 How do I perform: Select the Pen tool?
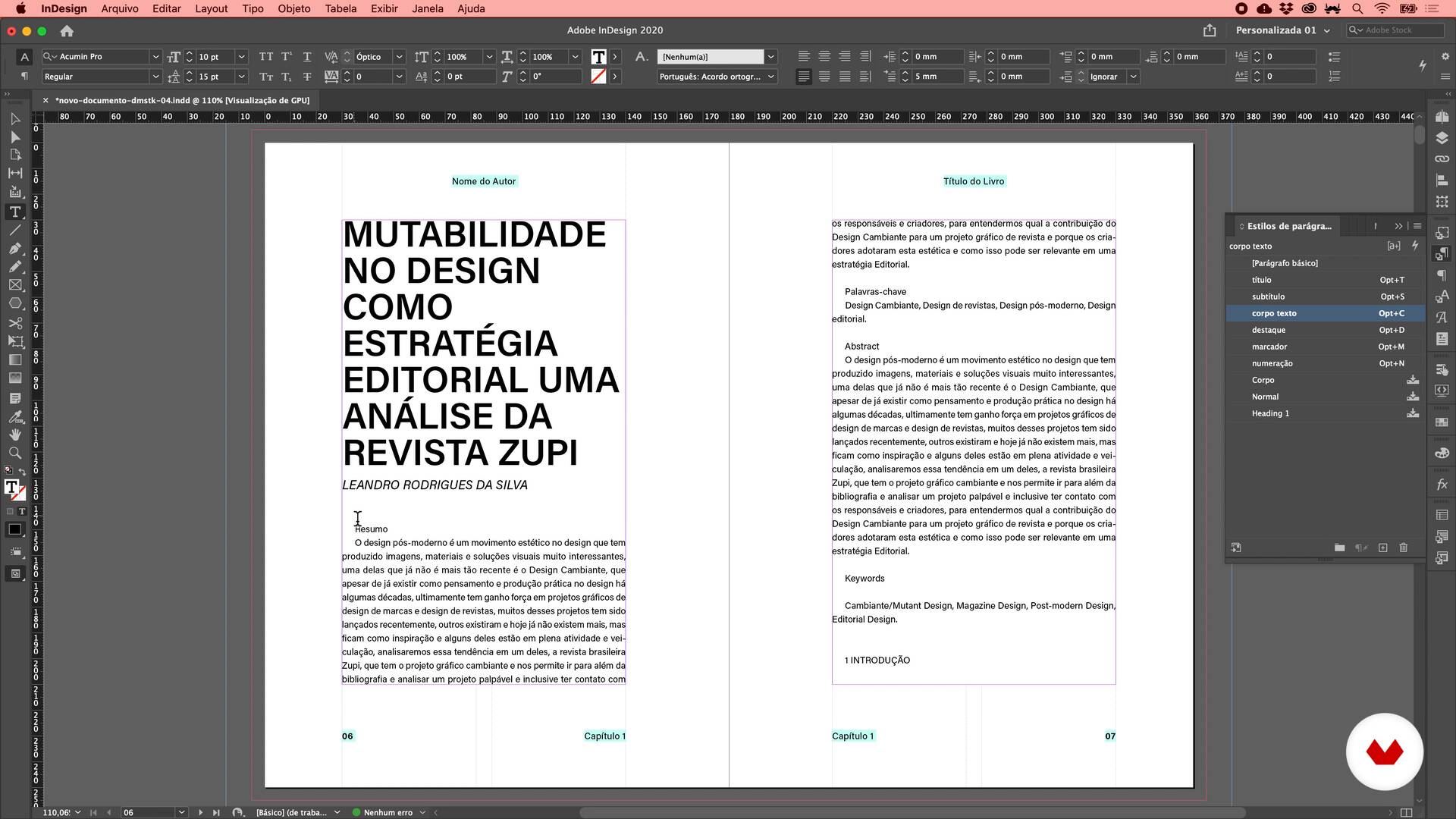coord(15,248)
